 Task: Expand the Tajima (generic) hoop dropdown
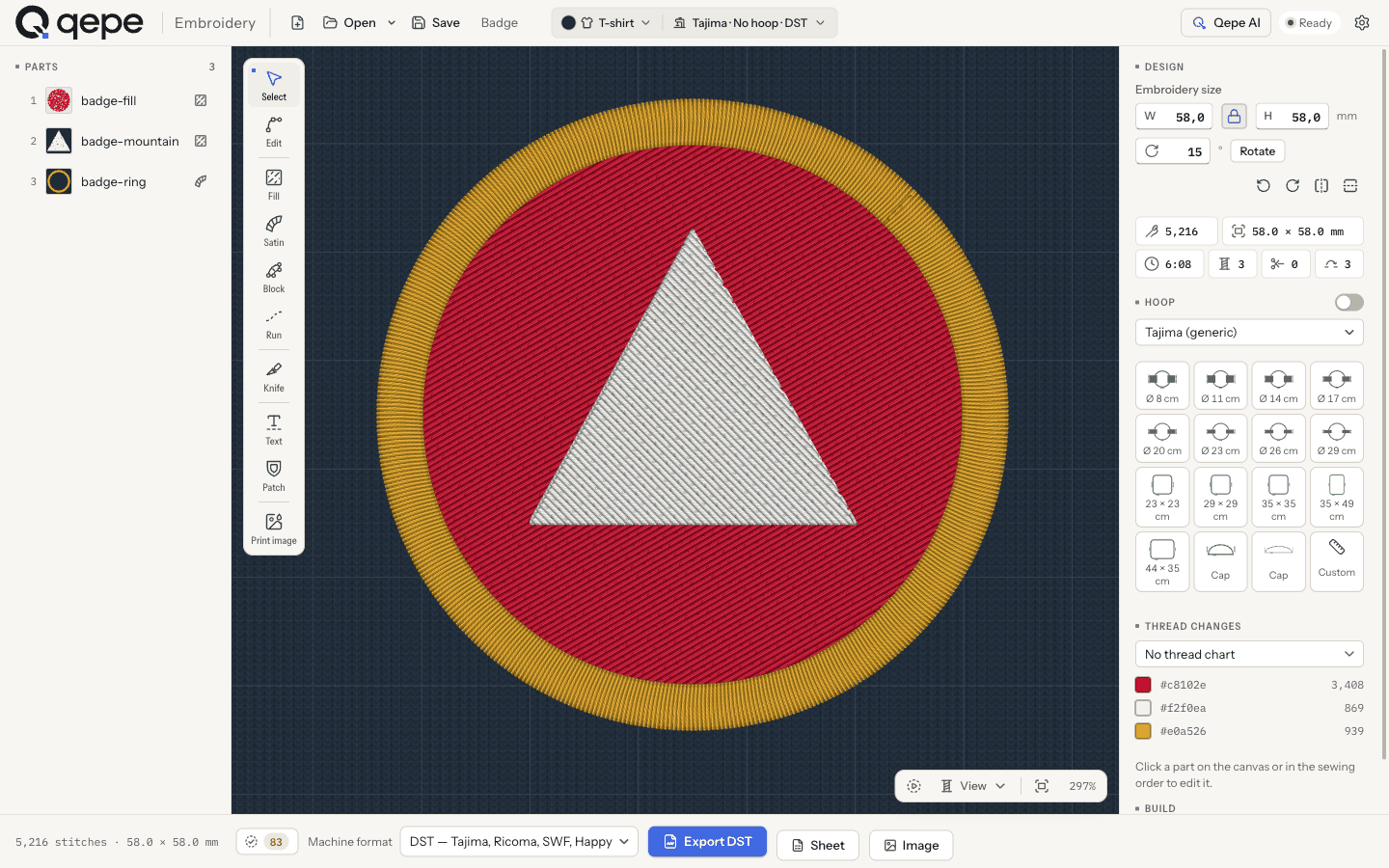coord(1249,332)
